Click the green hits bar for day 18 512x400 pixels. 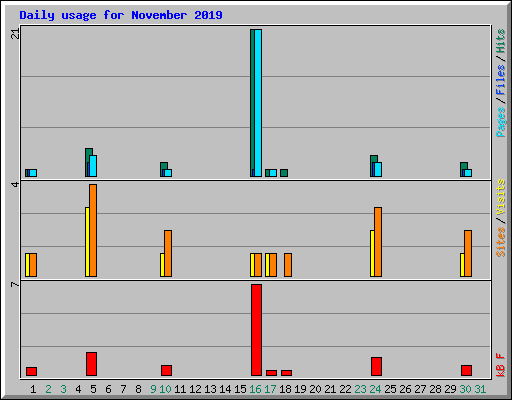point(284,173)
